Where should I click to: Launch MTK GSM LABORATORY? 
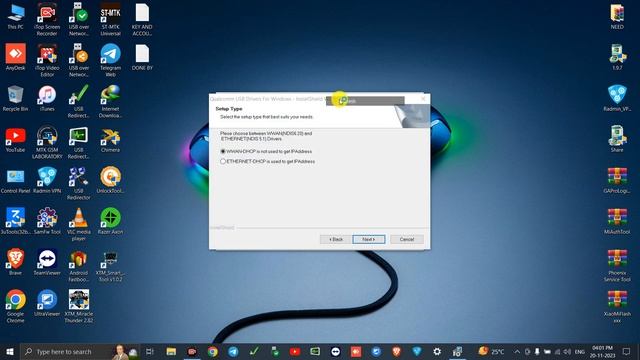click(x=47, y=142)
